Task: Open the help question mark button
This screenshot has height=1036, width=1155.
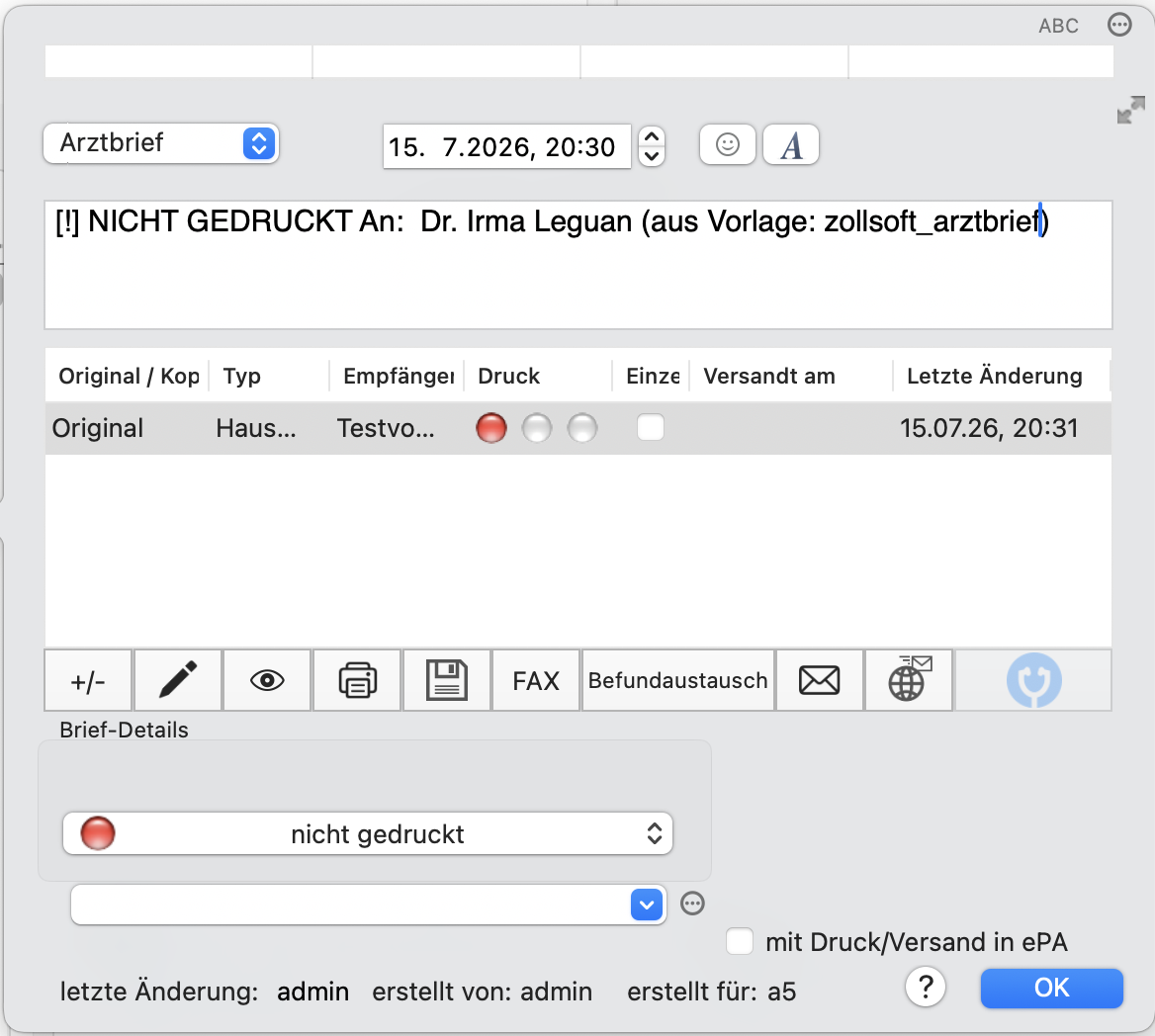Action: [926, 988]
